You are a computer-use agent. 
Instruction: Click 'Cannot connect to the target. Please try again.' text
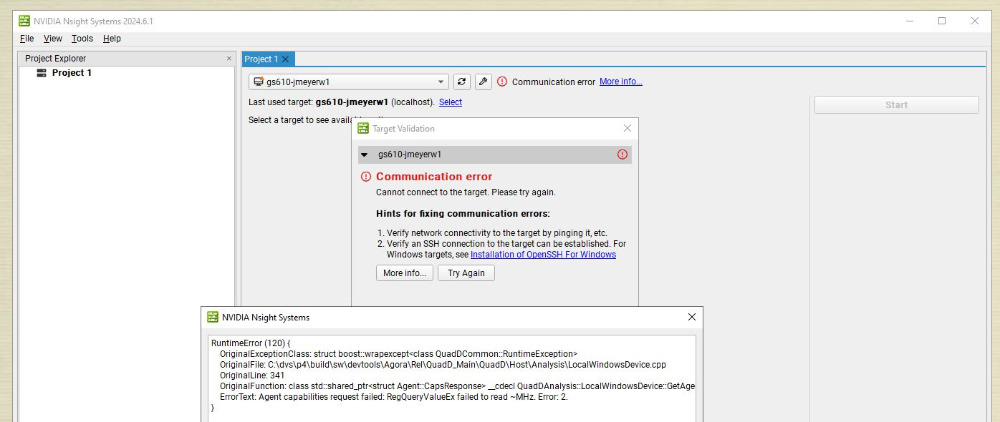click(x=466, y=192)
